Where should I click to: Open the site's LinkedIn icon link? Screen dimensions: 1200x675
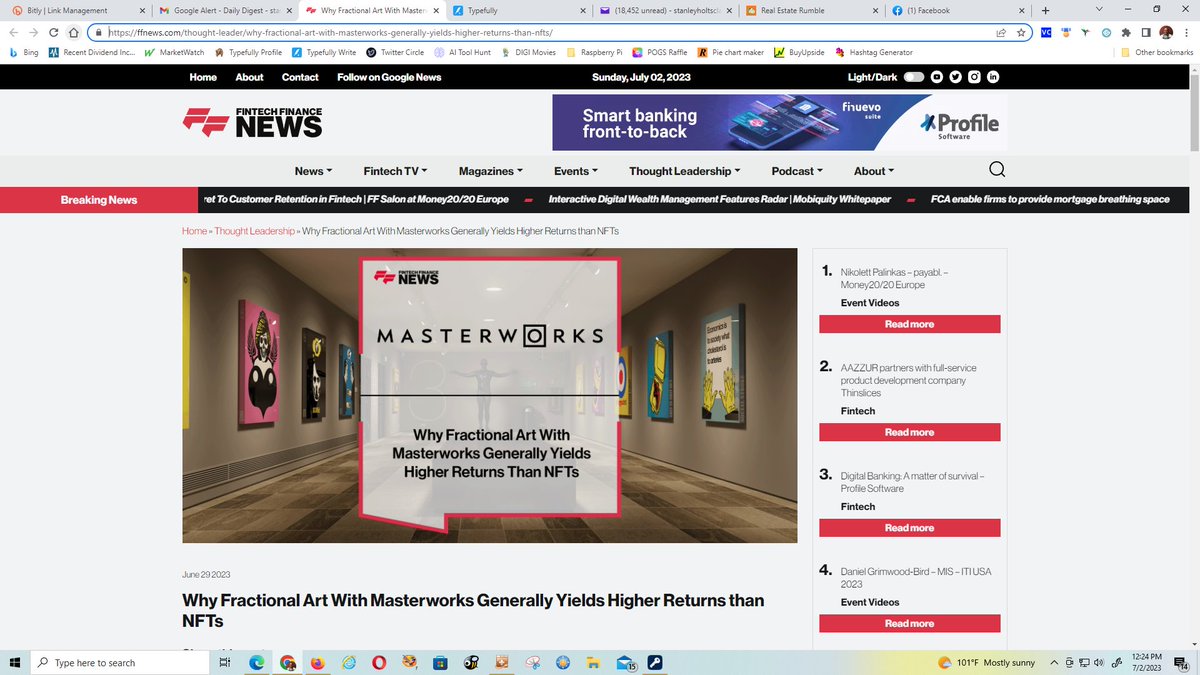[x=993, y=77]
